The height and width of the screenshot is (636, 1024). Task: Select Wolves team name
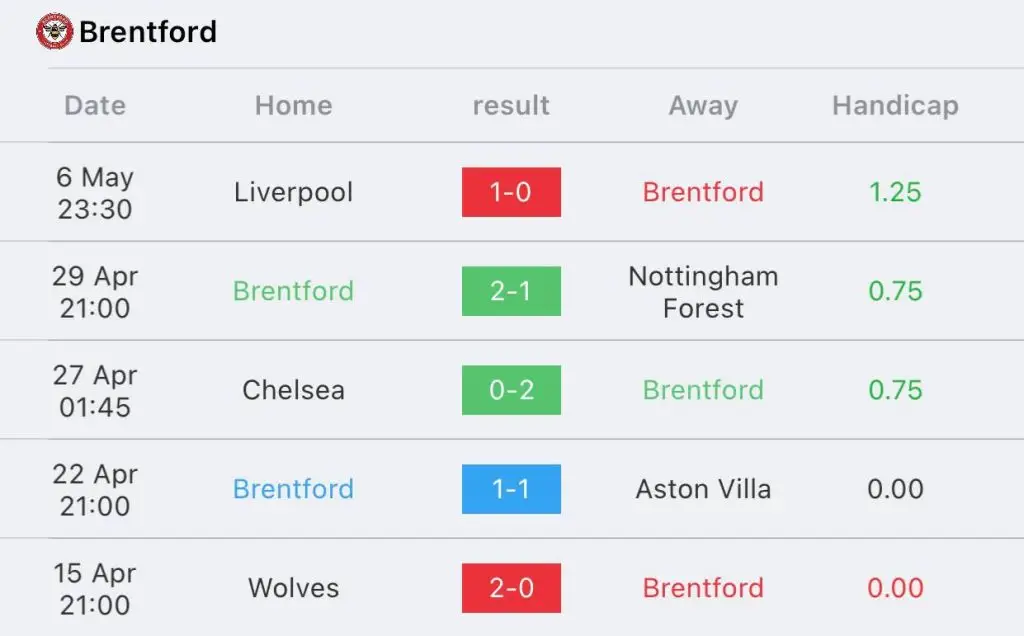click(293, 588)
